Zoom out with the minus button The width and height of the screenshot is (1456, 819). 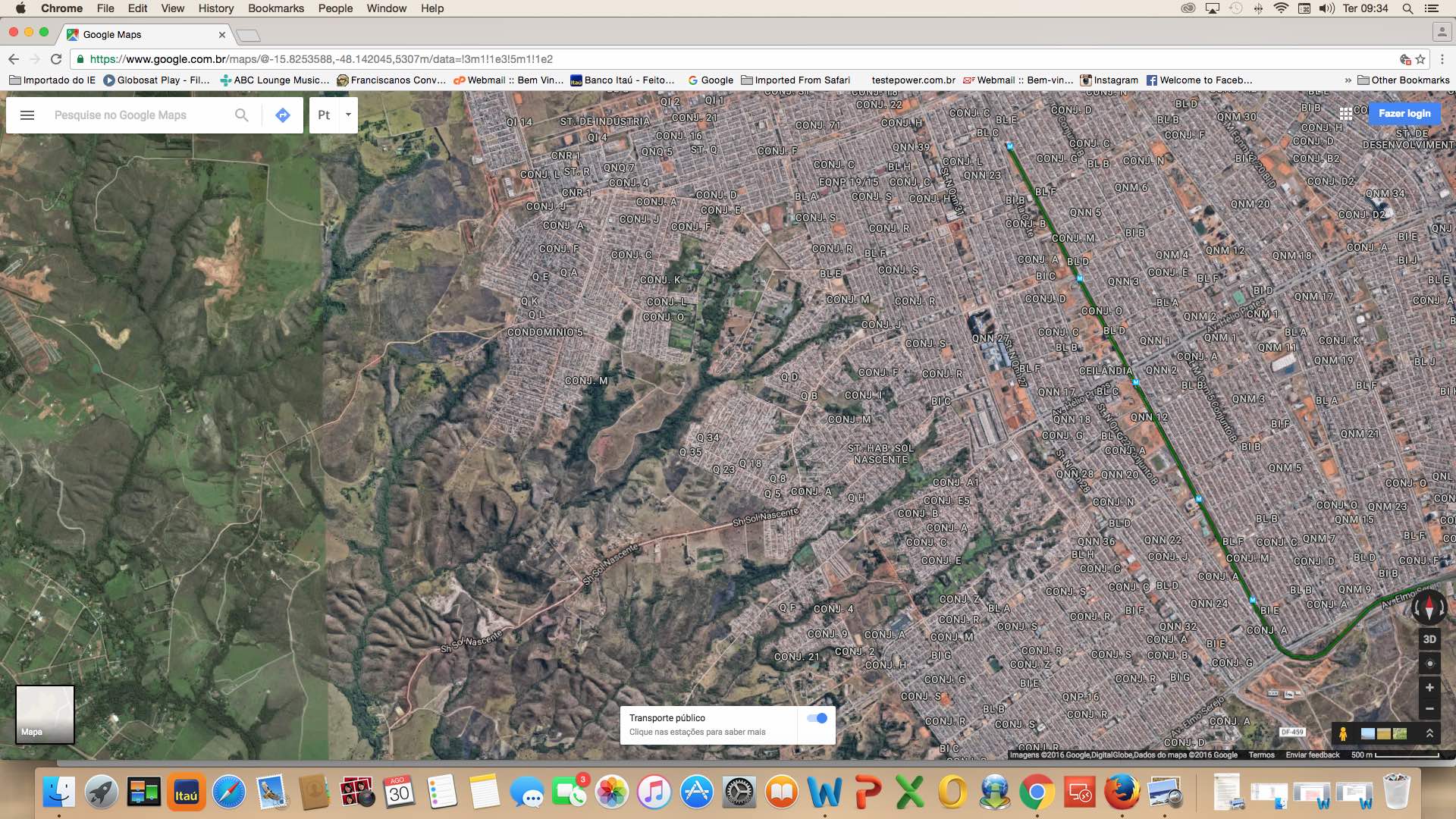pos(1429,709)
